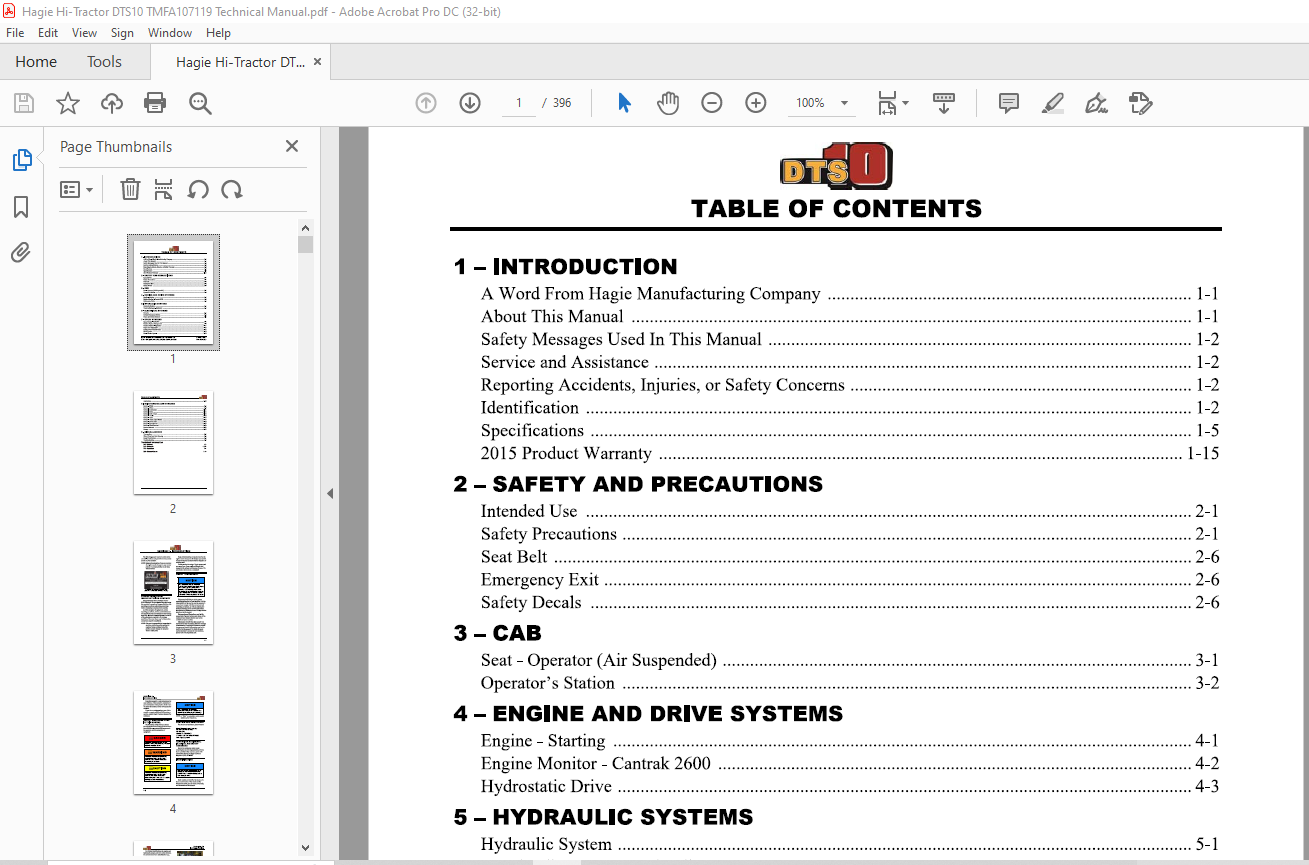Zoom out with minus icon
Image resolution: width=1309 pixels, height=865 pixels.
click(712, 103)
